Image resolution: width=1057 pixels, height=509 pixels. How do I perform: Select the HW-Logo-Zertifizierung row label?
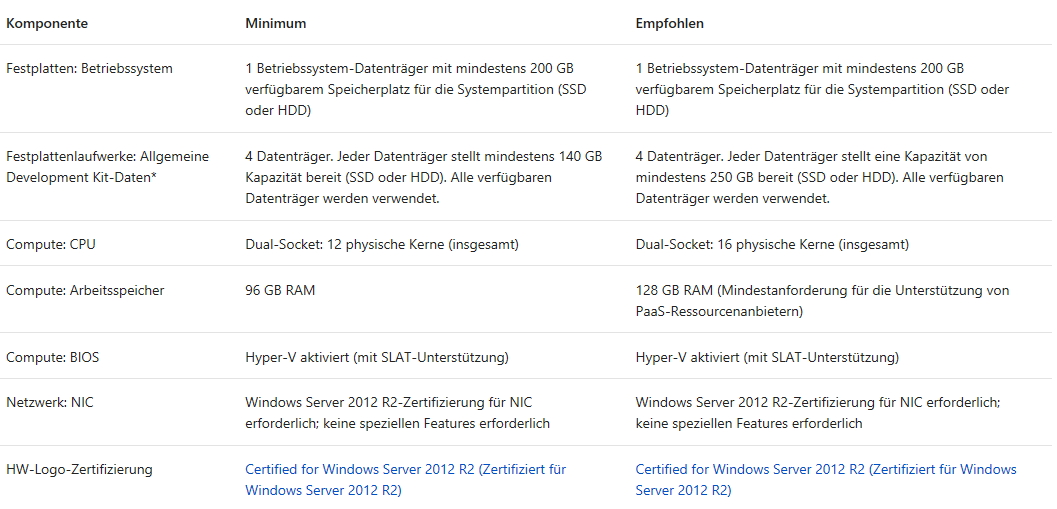(x=79, y=469)
